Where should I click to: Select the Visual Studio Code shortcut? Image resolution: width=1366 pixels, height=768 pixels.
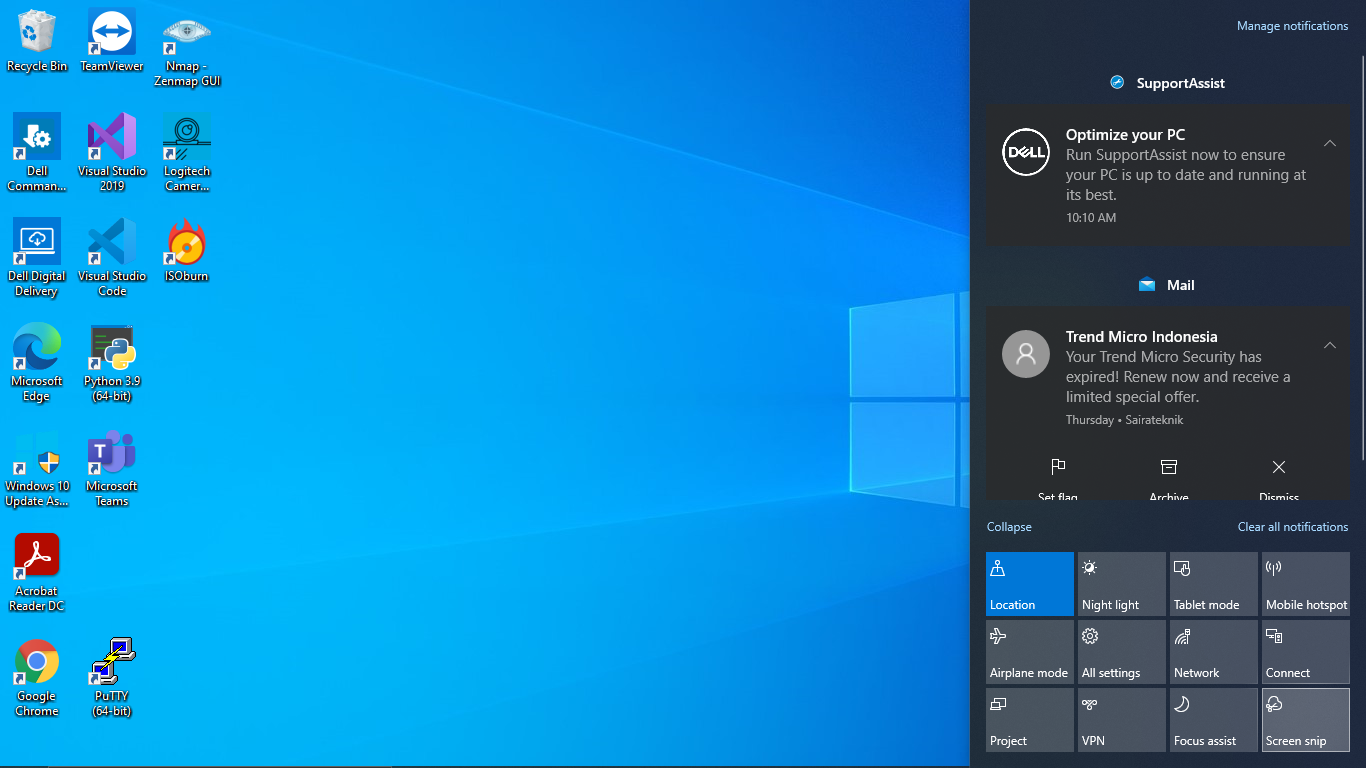[x=112, y=258]
